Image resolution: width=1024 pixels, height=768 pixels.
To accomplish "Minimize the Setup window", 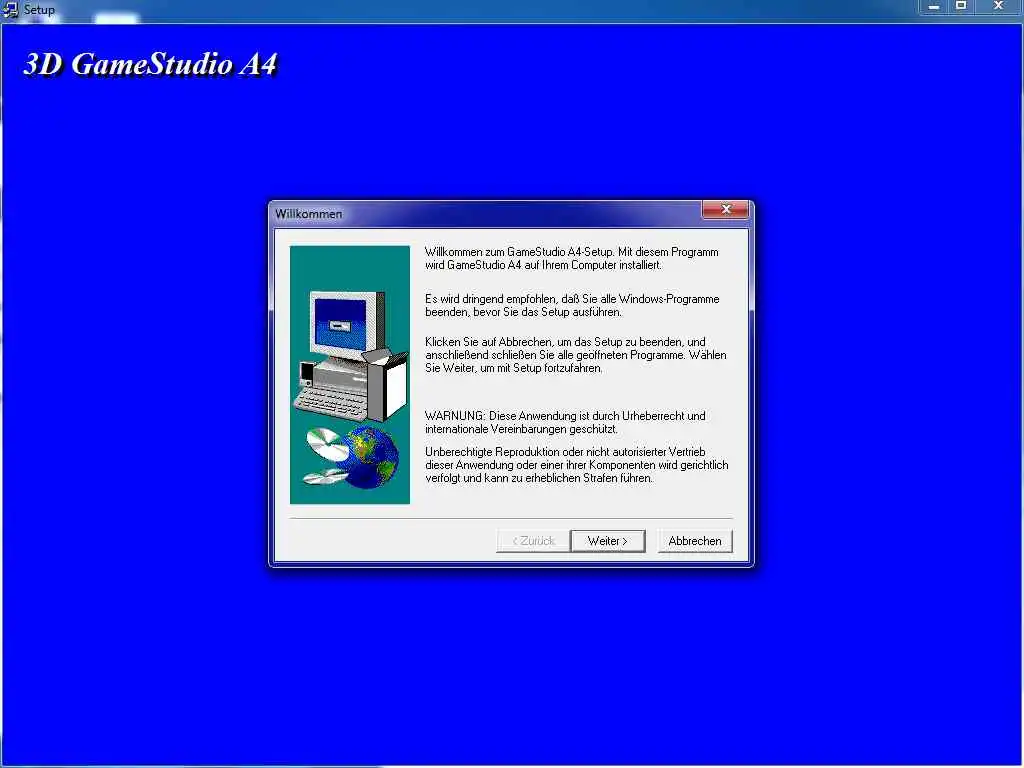I will tap(934, 7).
